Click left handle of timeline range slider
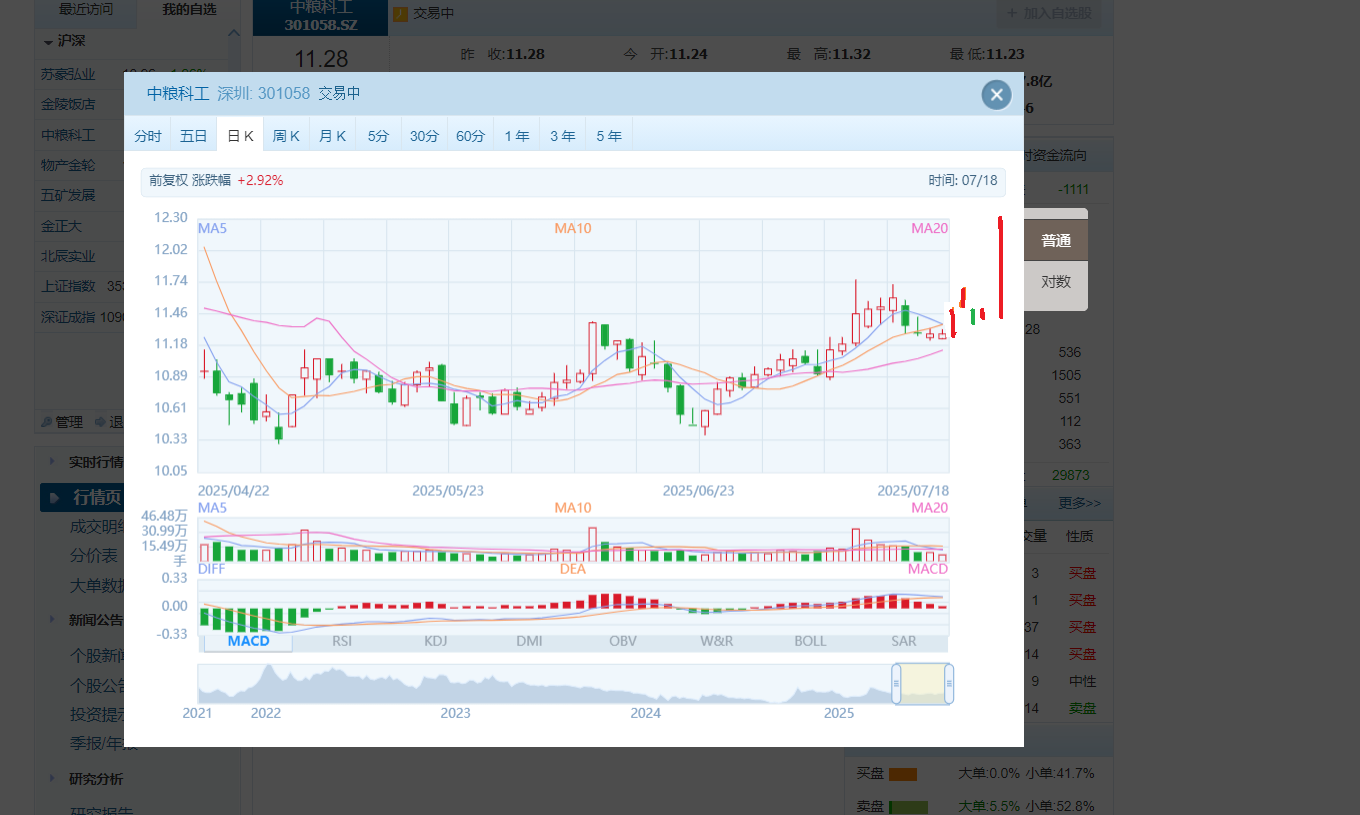This screenshot has height=815, width=1360. (896, 684)
